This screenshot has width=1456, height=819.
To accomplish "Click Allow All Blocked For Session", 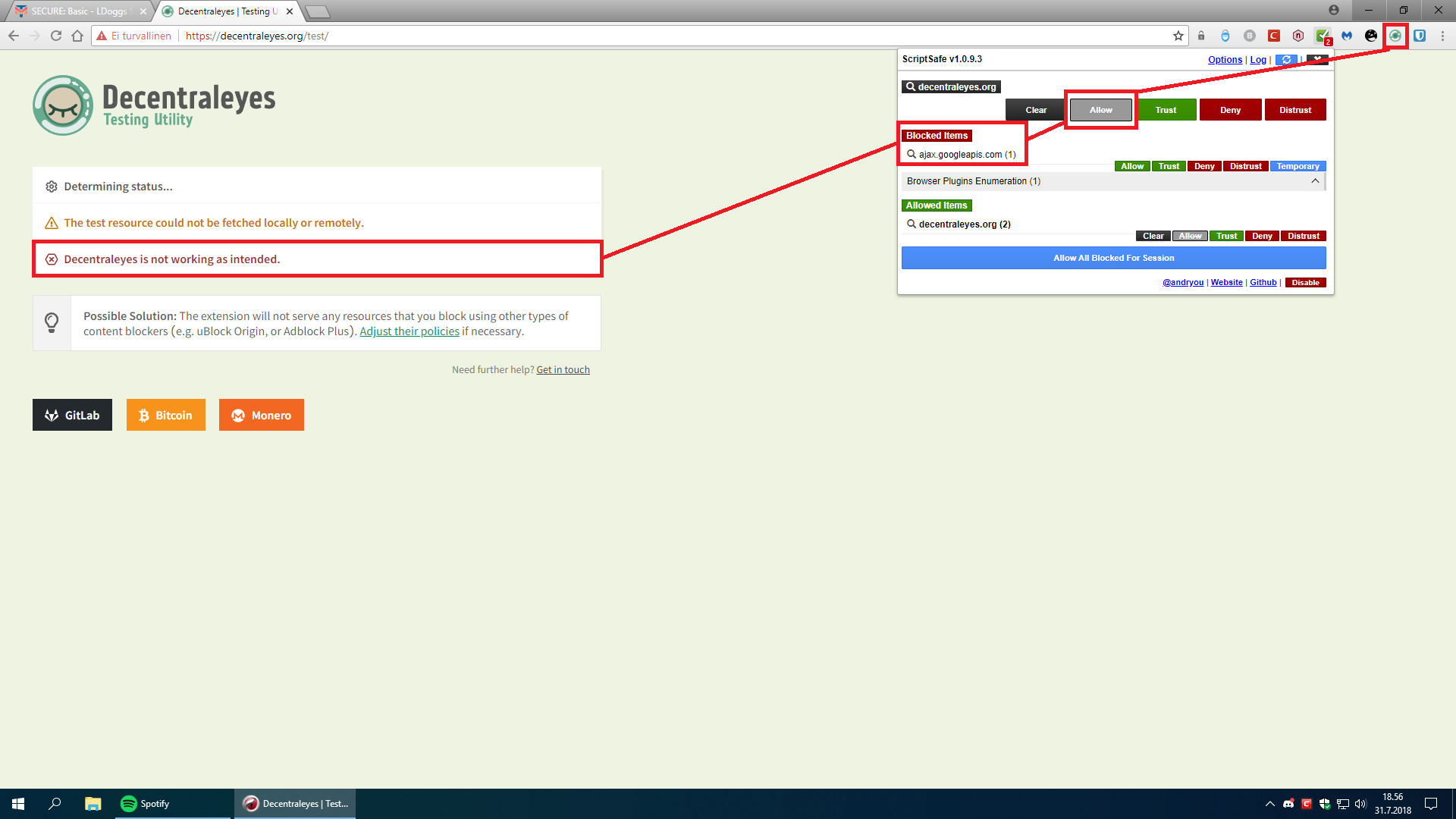I will click(x=1113, y=258).
